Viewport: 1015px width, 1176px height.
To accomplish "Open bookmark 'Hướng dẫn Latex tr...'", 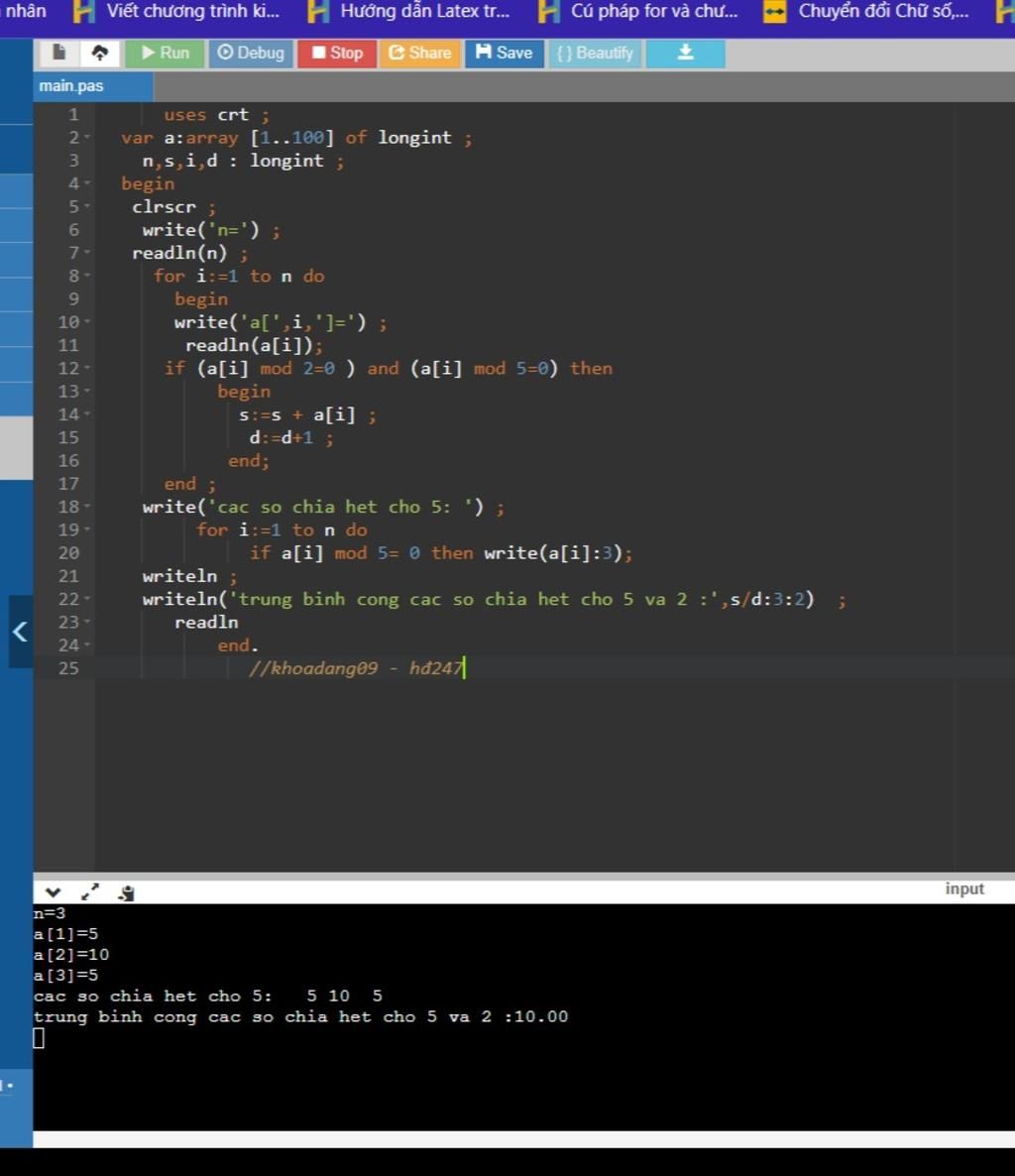I will (x=409, y=11).
